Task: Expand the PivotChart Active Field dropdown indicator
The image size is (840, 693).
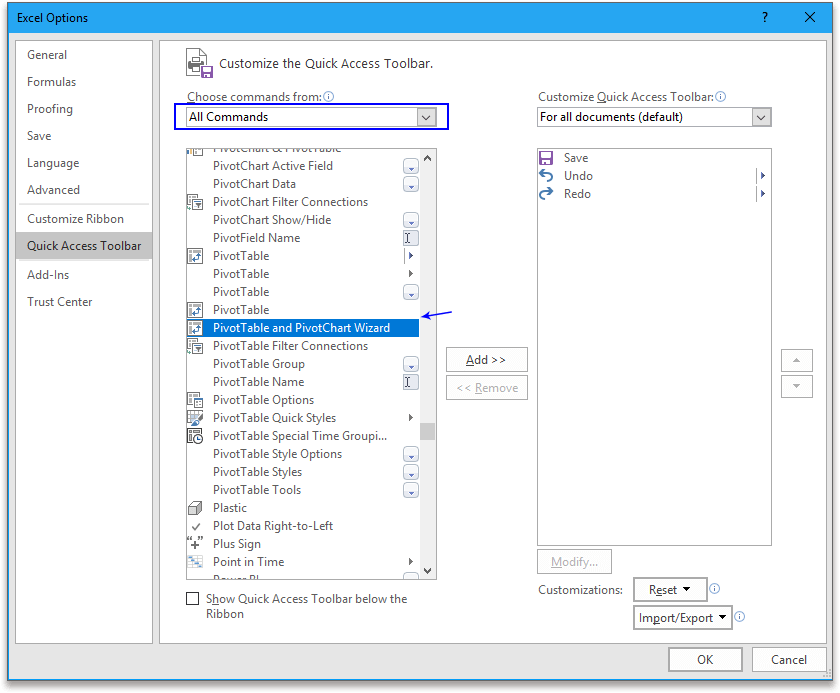Action: tap(410, 166)
